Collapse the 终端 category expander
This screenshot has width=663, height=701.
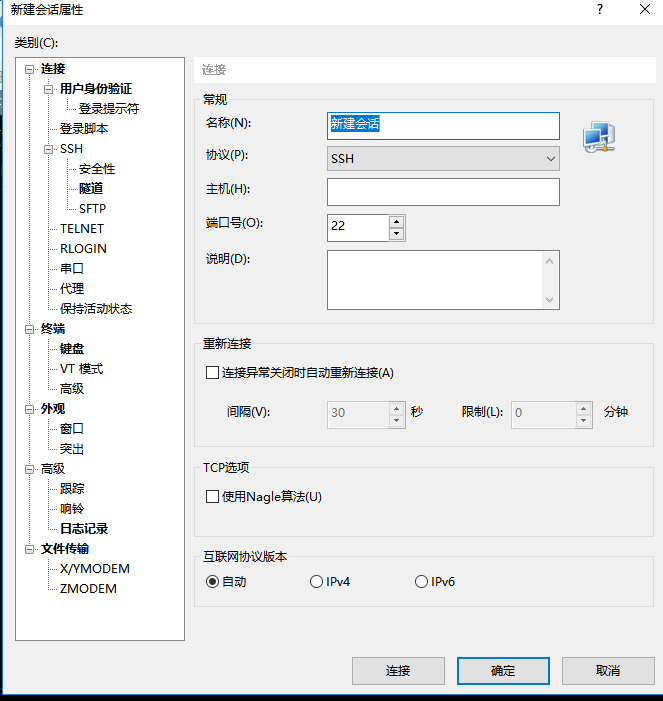coord(30,329)
